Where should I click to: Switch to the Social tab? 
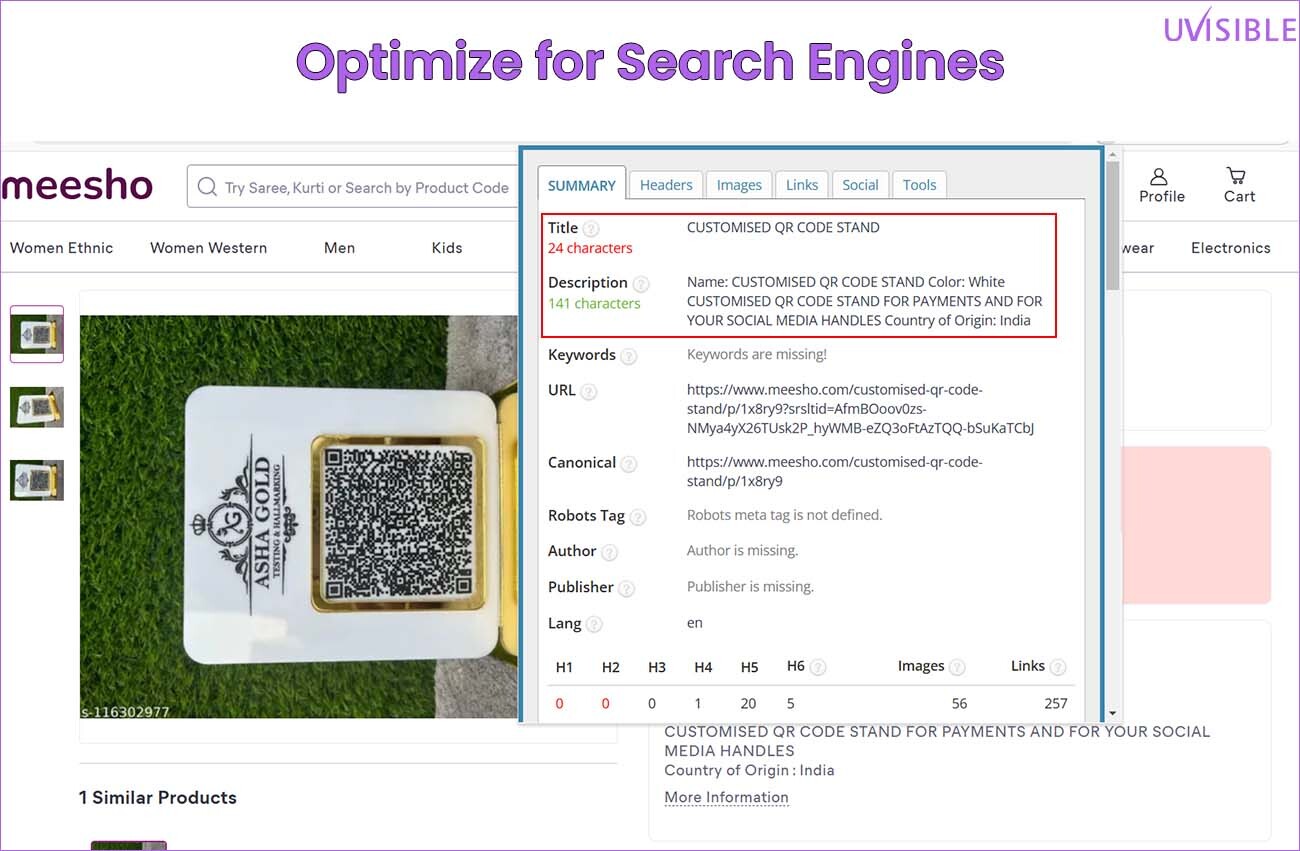point(860,185)
